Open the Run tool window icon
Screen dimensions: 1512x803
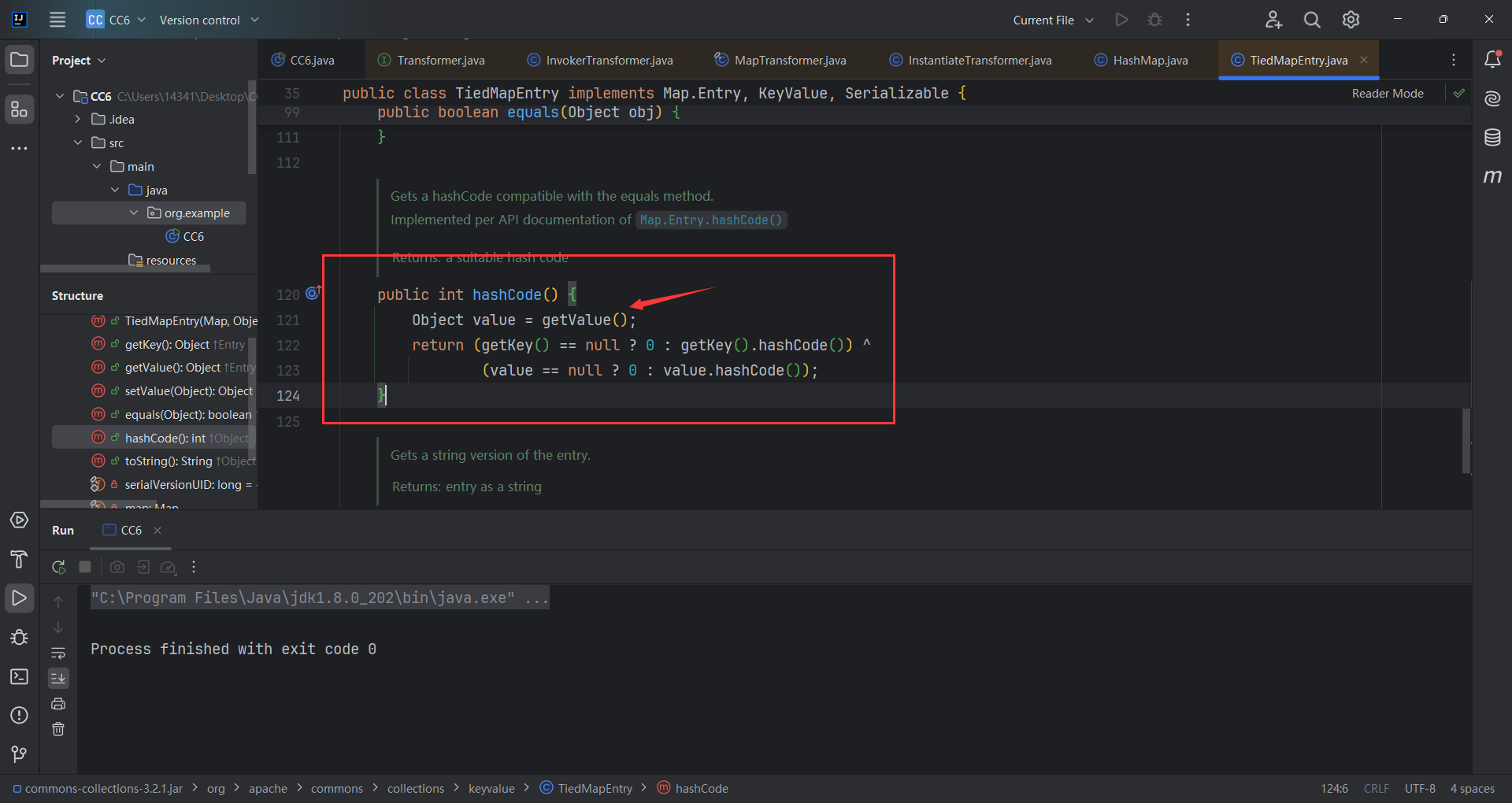[x=20, y=598]
